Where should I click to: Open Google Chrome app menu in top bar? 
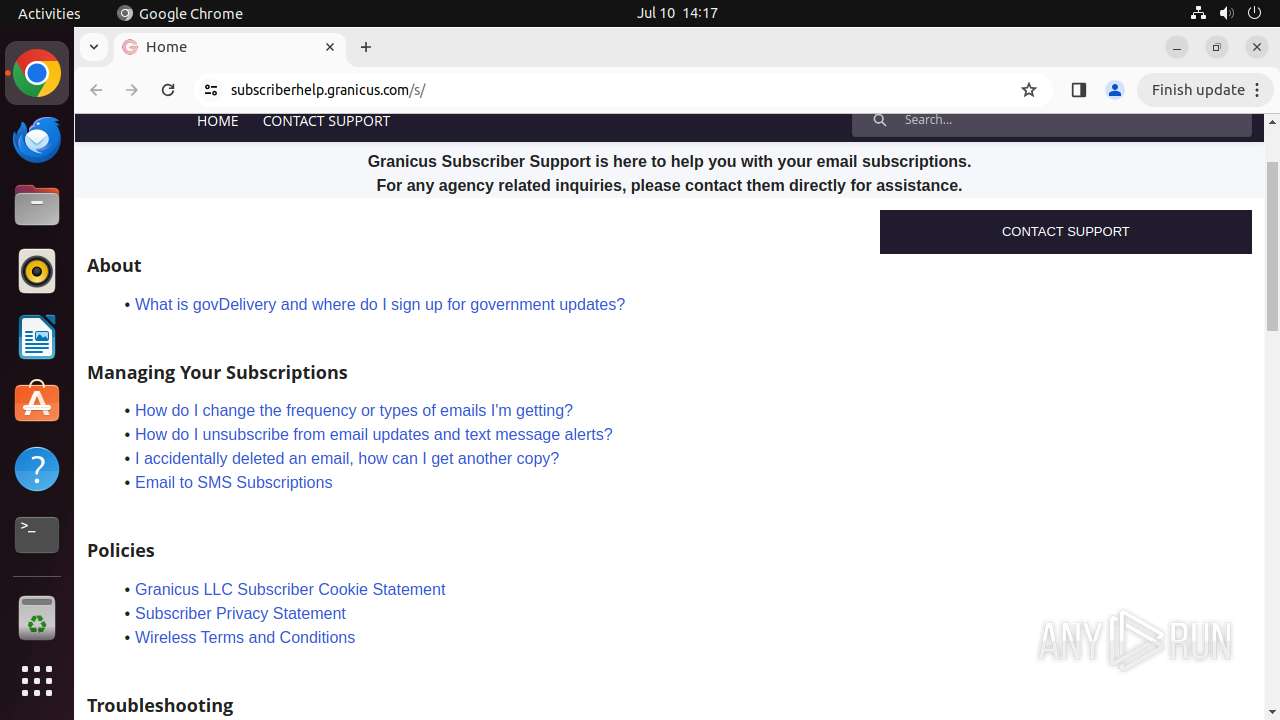(x=180, y=13)
